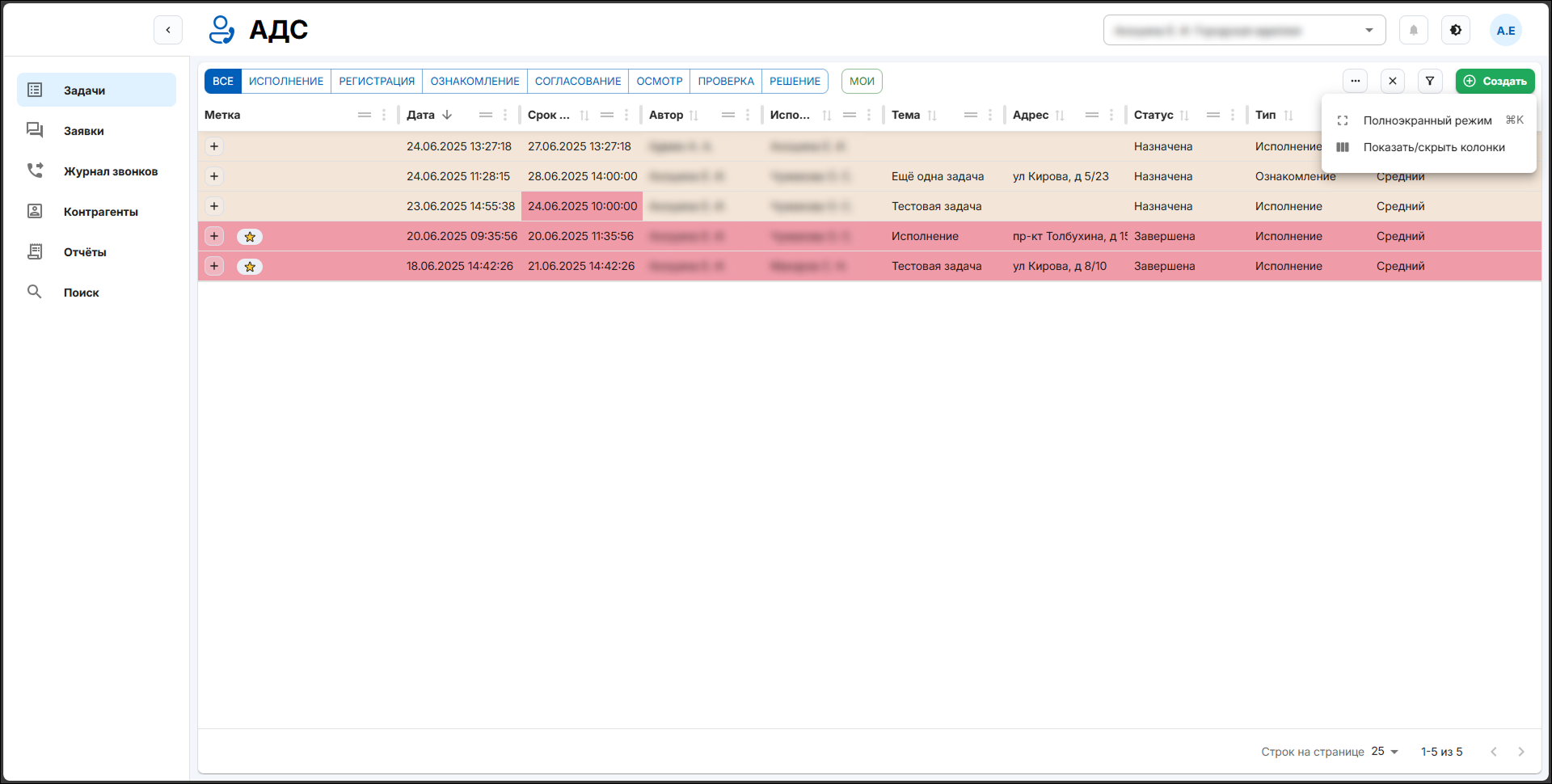The image size is (1552, 784).
Task: Click the three-dots more options button
Action: 1355,81
